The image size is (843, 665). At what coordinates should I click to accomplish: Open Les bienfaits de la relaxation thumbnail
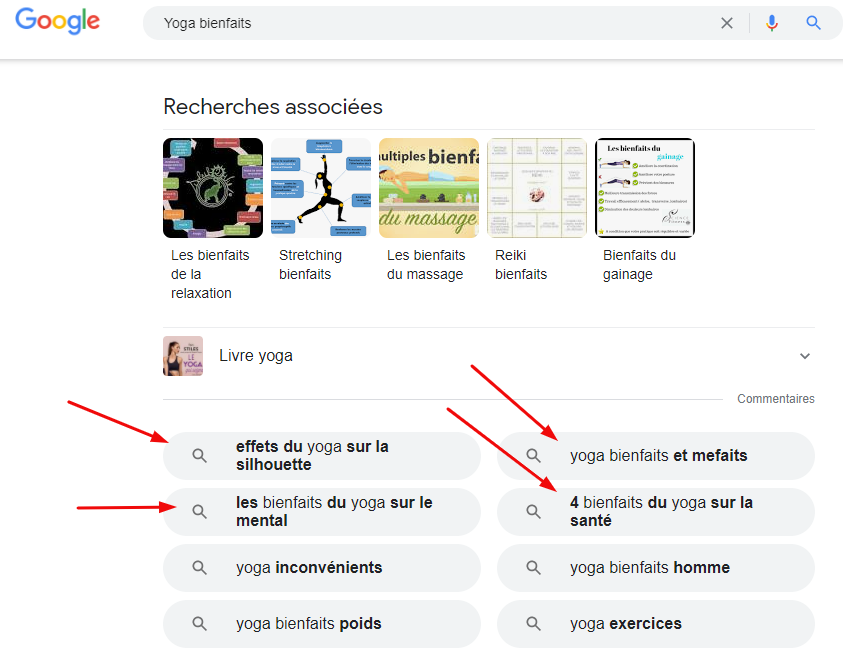click(213, 188)
